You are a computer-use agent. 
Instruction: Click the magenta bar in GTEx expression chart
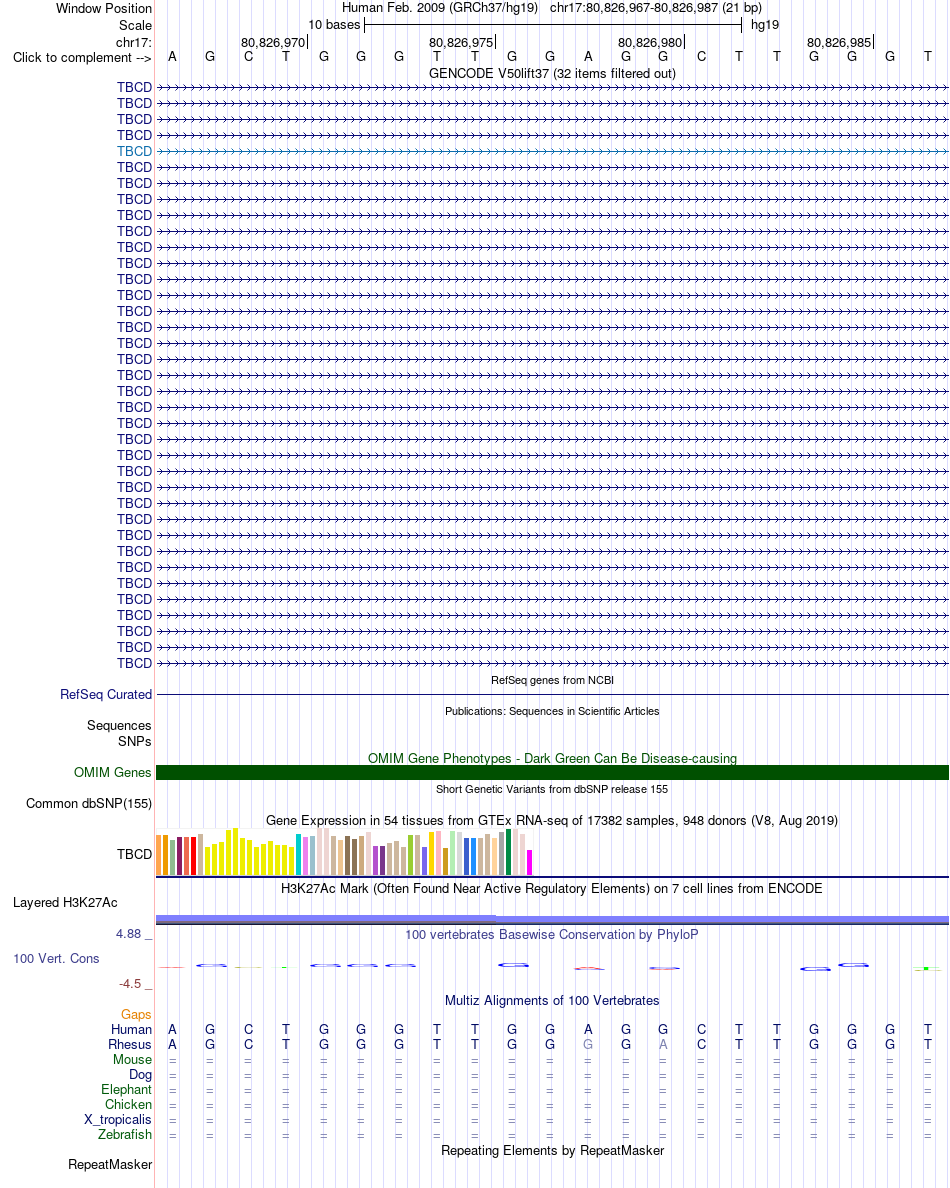pos(530,863)
